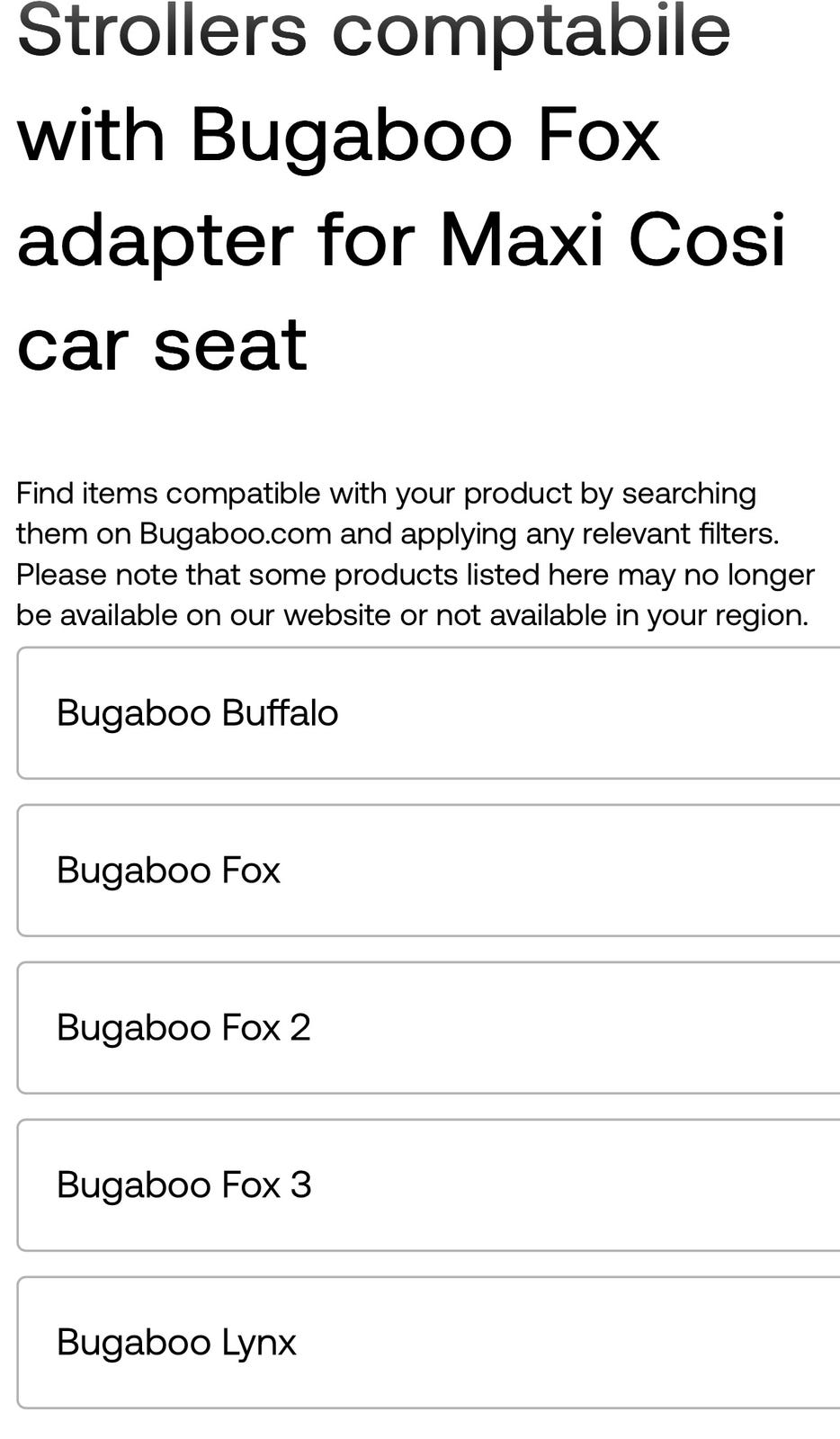Click "comptabile" in the page title
Viewport: 840px width, 1439px height.
pos(531,31)
